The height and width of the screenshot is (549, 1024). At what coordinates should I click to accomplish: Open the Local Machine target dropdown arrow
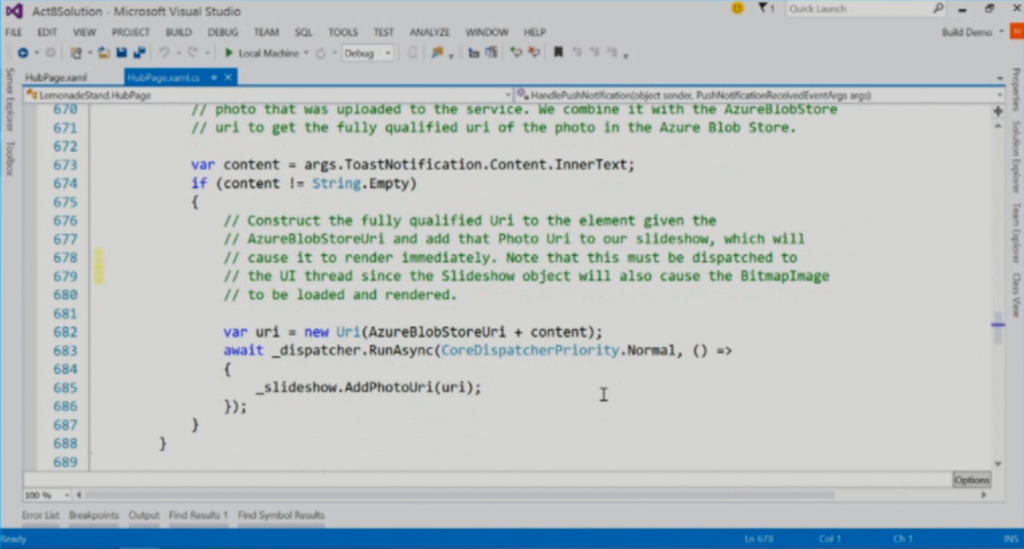(x=306, y=54)
